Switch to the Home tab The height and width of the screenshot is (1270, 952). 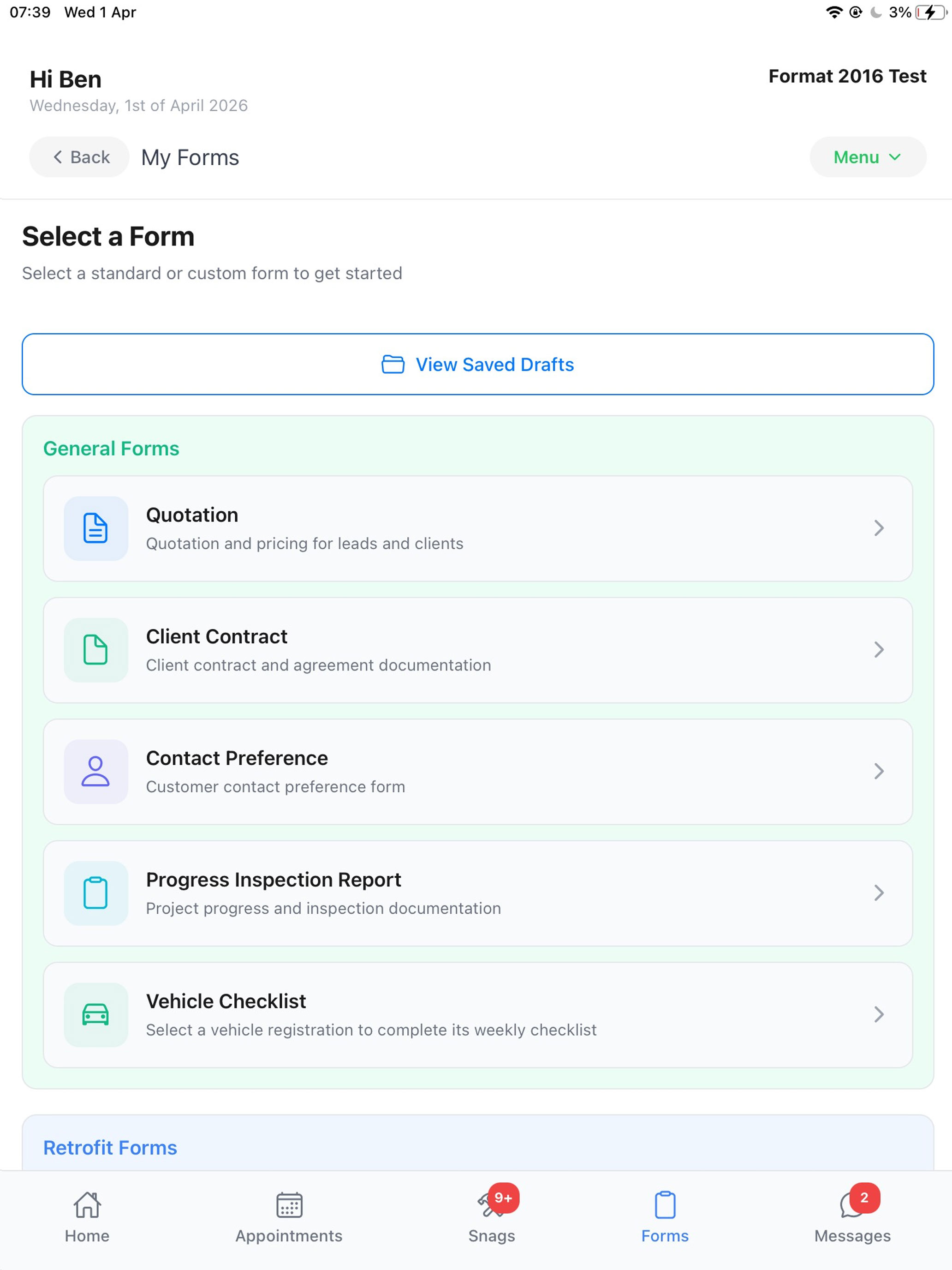pyautogui.click(x=87, y=1217)
